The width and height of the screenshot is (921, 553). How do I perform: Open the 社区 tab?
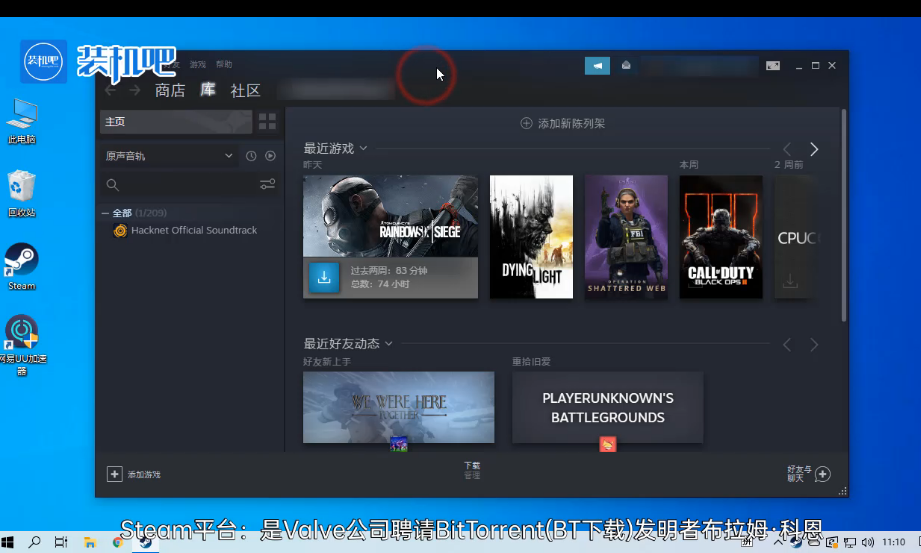pyautogui.click(x=245, y=91)
